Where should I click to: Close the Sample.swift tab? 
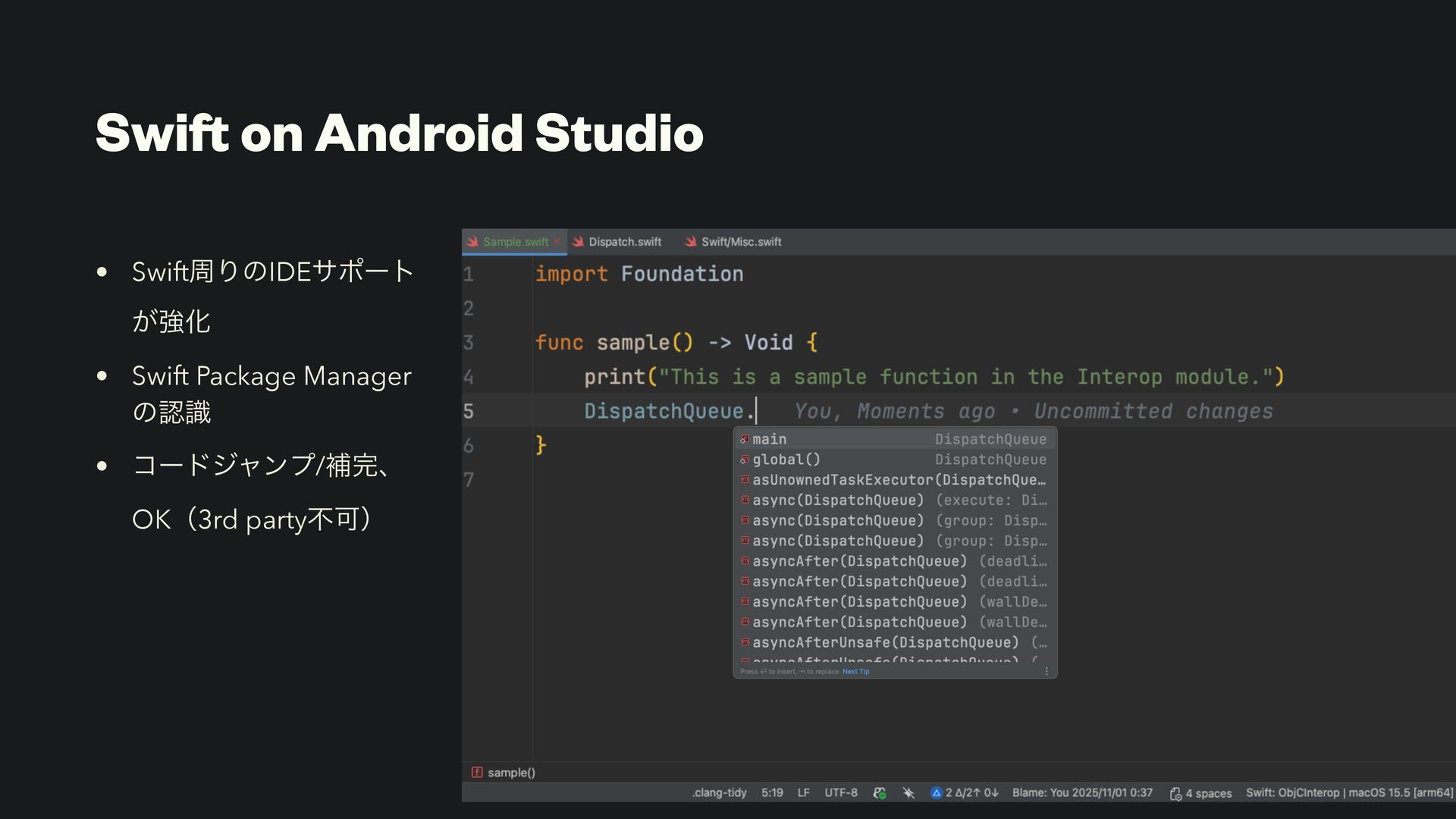pyautogui.click(x=557, y=242)
